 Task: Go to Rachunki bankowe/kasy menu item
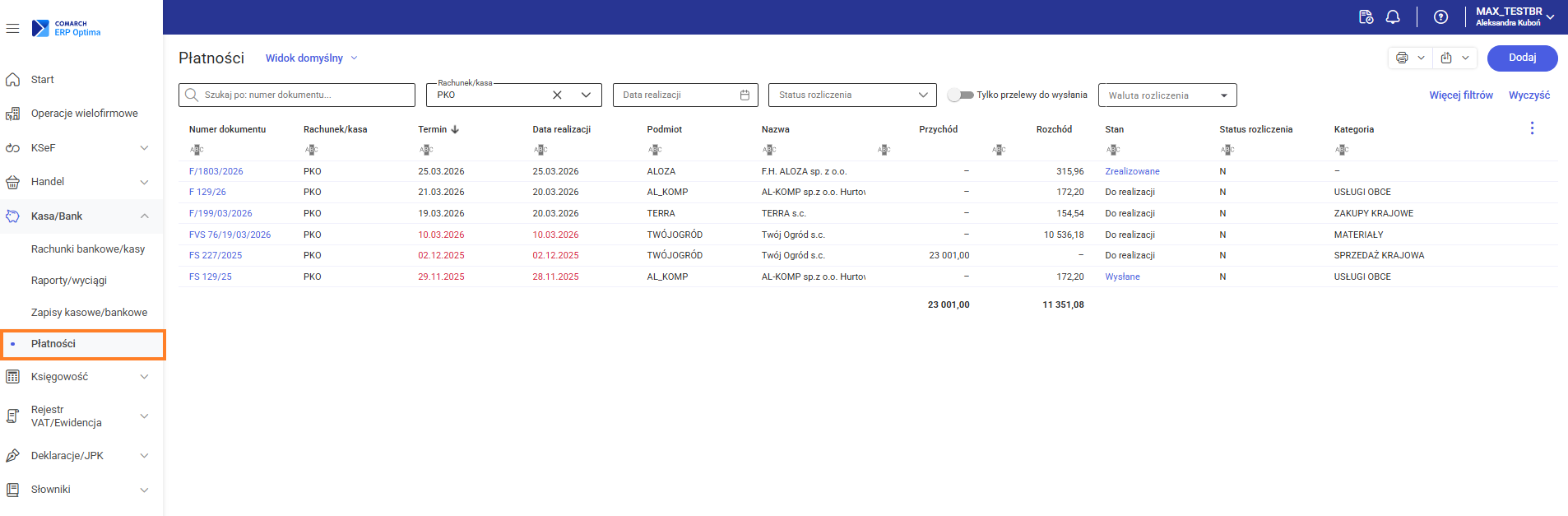(88, 249)
